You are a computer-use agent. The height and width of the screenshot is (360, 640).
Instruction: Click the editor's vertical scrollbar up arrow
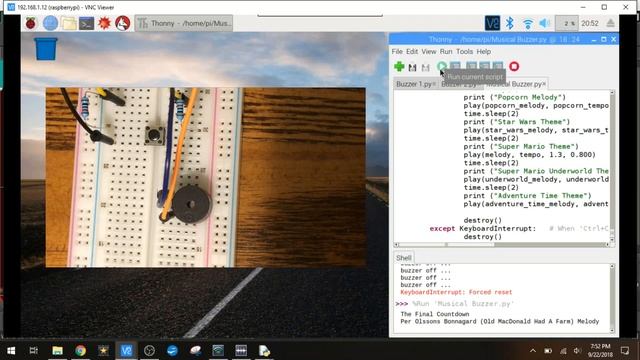coord(612,93)
